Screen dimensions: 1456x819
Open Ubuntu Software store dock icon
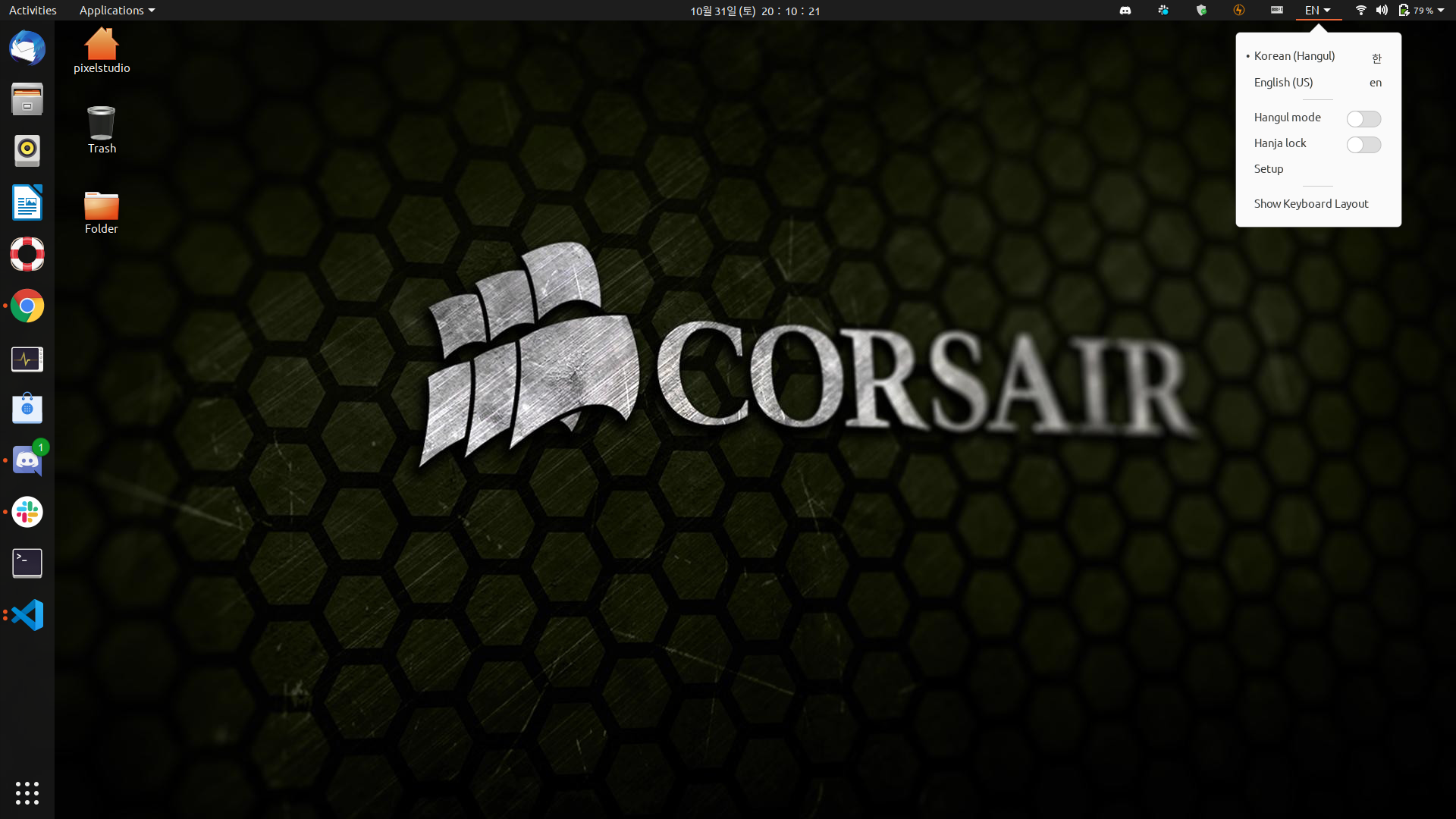pos(27,409)
